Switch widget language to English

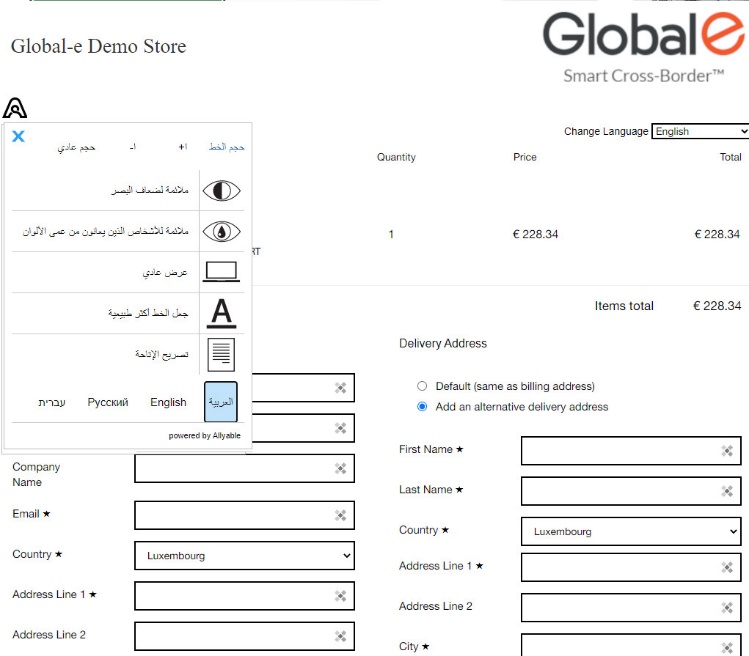click(168, 402)
